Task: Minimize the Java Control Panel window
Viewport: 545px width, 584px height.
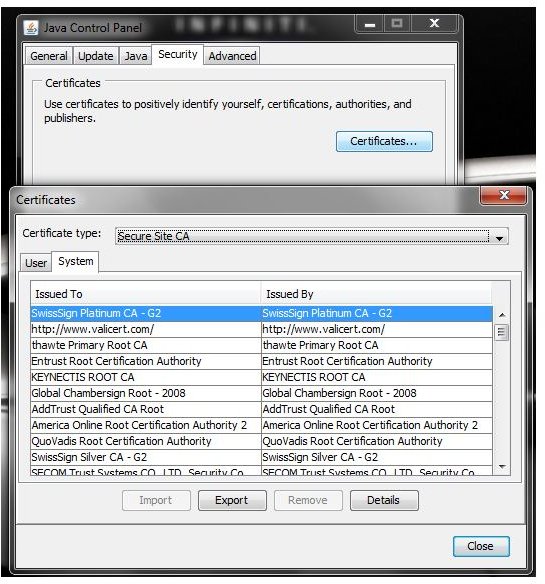Action: [x=370, y=24]
